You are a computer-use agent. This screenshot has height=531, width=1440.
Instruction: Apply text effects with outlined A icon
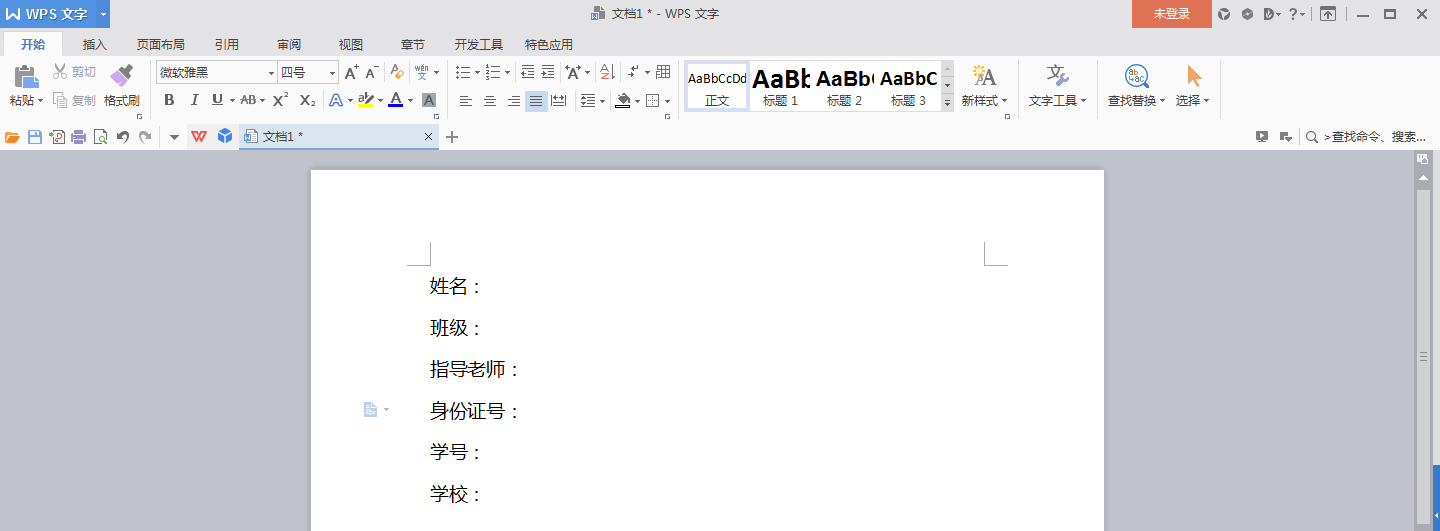click(x=336, y=100)
